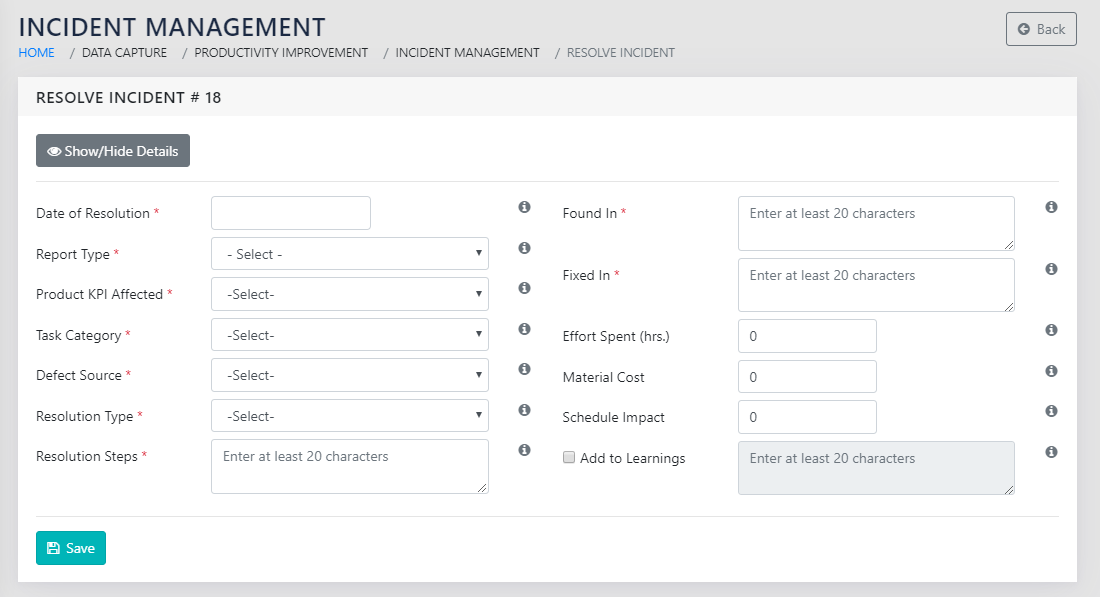The width and height of the screenshot is (1100, 597).
Task: Focus the Date of Resolution field
Action: [x=291, y=213]
